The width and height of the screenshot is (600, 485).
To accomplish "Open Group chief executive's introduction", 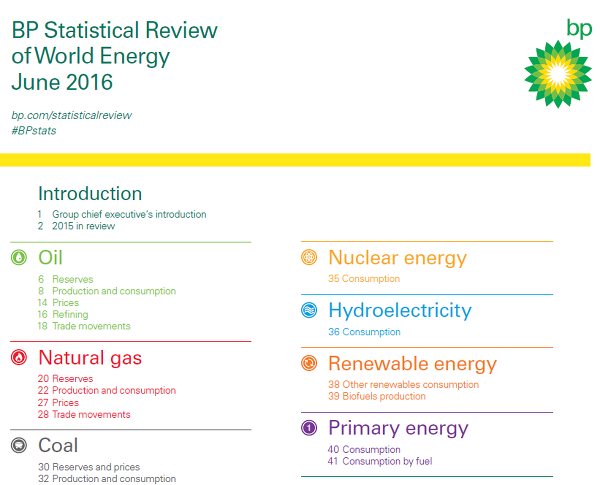I will coord(128,214).
